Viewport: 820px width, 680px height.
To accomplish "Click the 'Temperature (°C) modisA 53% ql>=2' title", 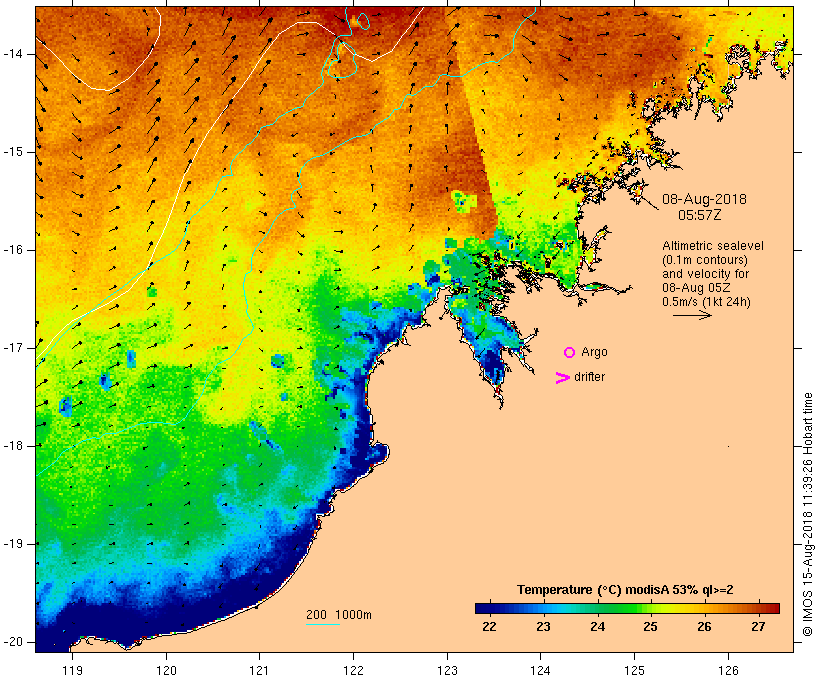I will click(x=625, y=590).
